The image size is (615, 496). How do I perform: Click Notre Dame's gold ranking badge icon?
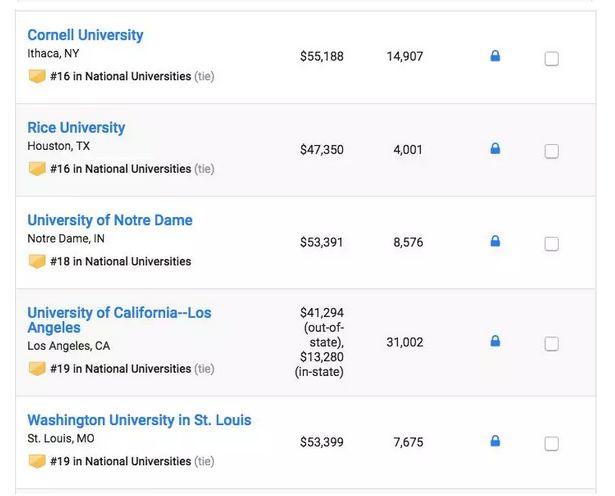(37, 261)
